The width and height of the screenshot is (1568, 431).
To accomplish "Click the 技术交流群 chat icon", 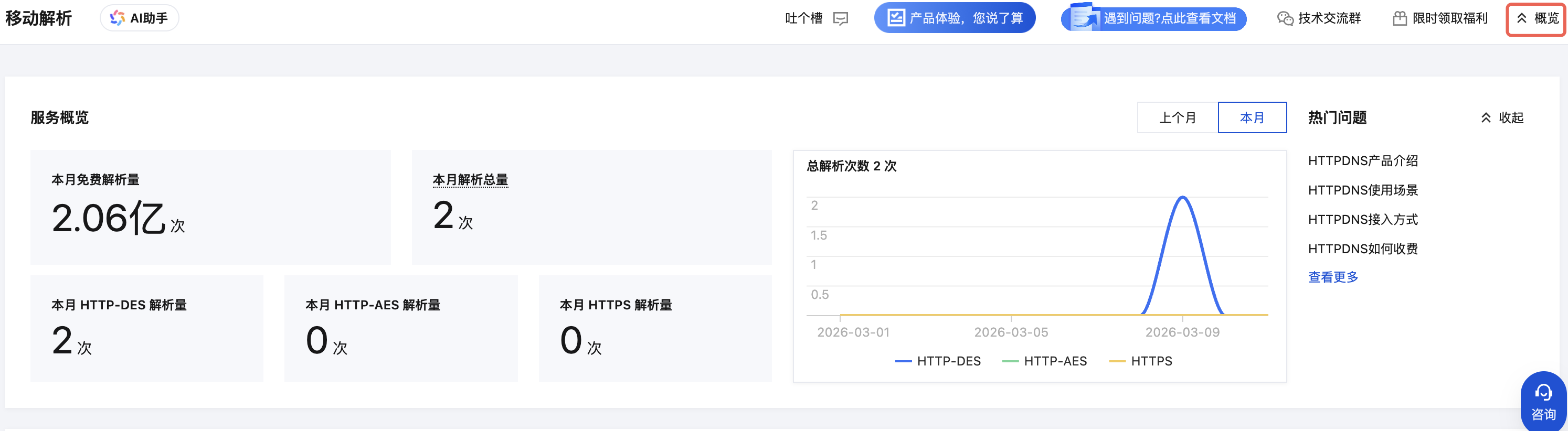I will (x=1285, y=19).
